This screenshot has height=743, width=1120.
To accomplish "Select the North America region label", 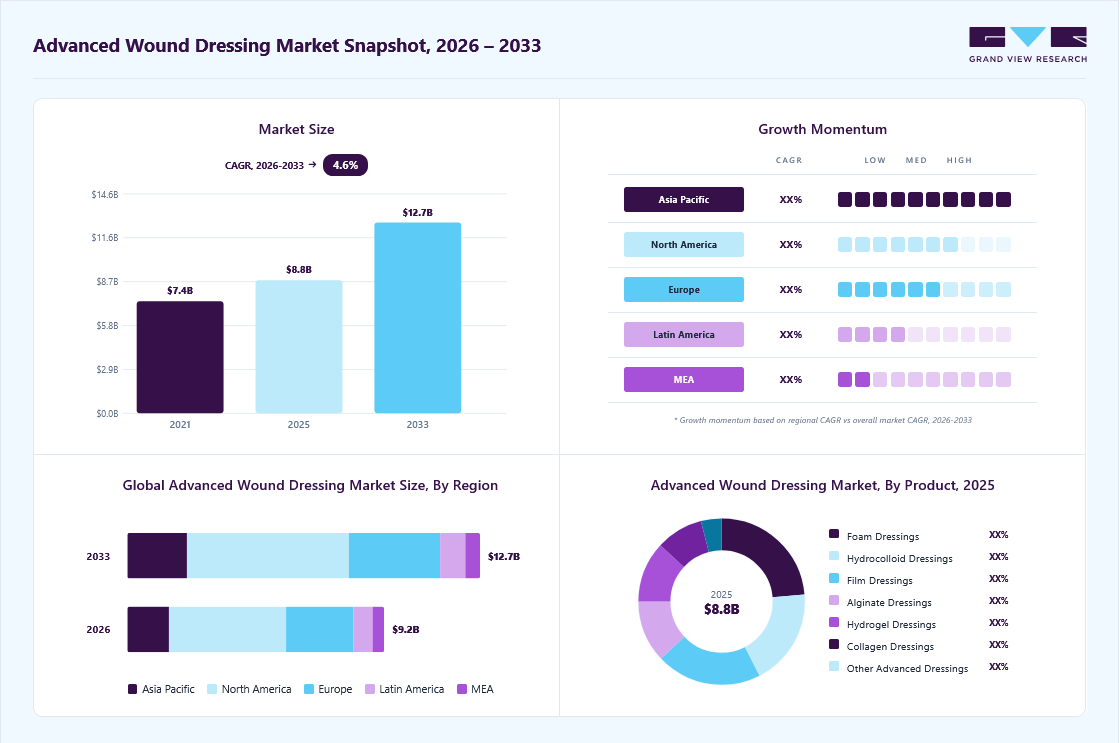I will (x=684, y=244).
